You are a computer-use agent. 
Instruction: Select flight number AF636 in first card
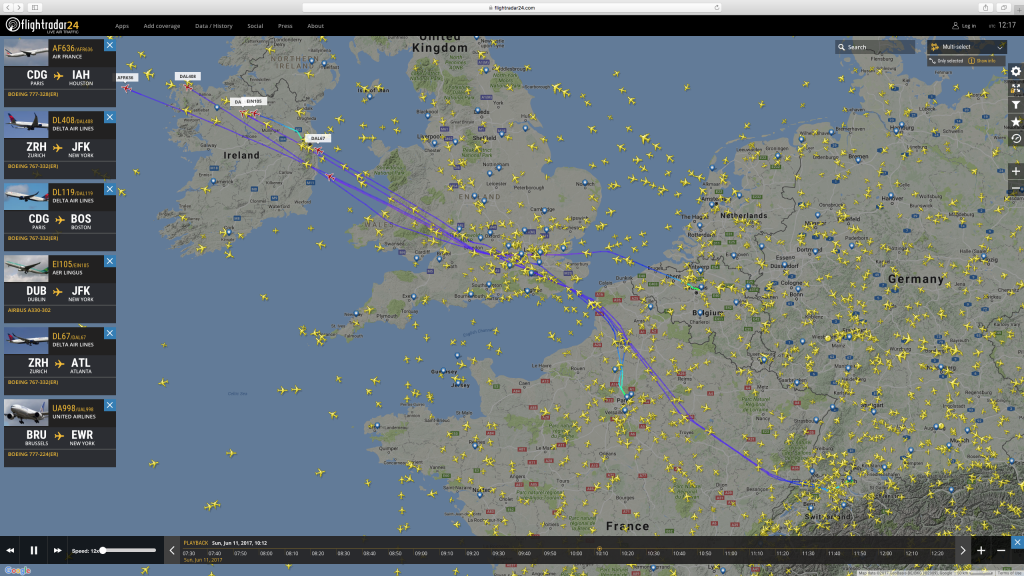click(63, 48)
